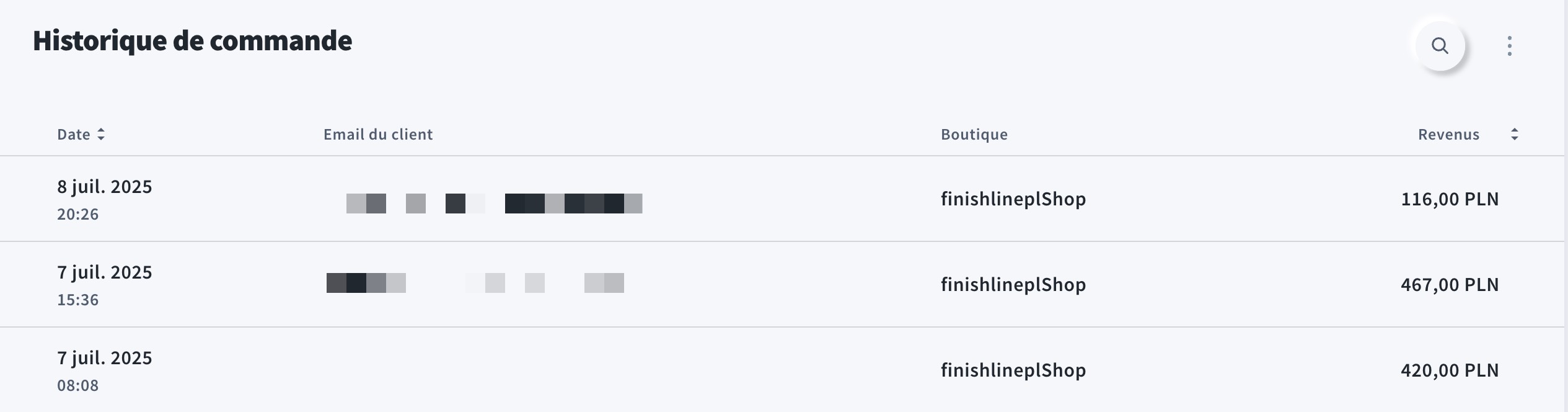Open sorting options on the Revenus header
This screenshot has width=1568, height=412.
(x=1515, y=133)
